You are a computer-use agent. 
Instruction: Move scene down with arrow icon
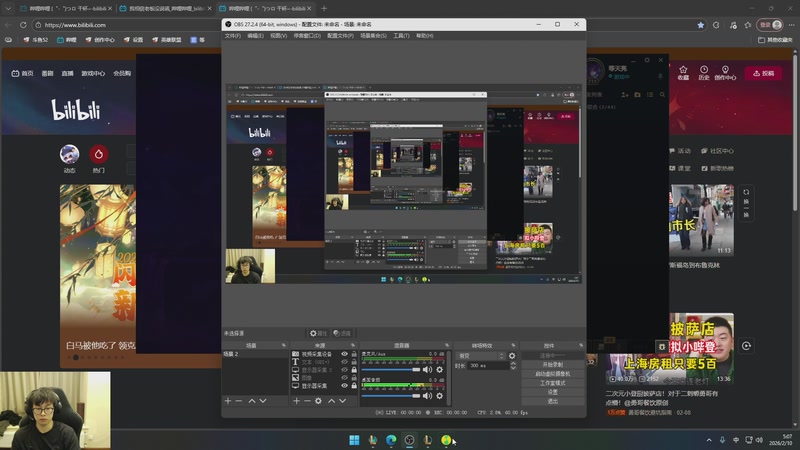click(x=263, y=401)
